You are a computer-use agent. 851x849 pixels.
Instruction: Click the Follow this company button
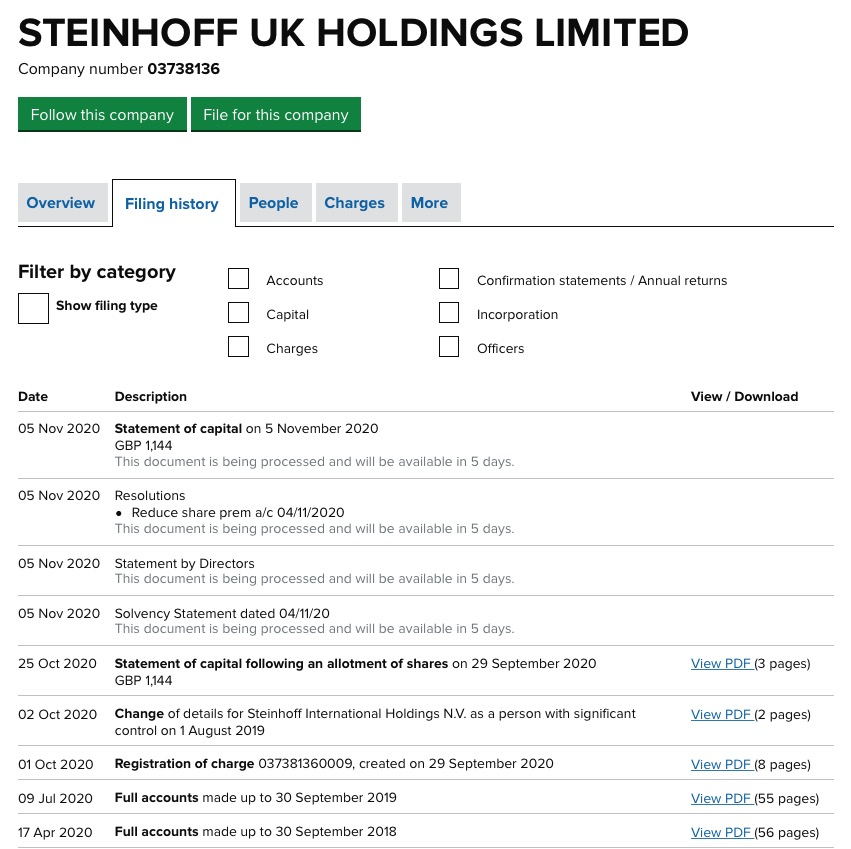click(x=102, y=114)
